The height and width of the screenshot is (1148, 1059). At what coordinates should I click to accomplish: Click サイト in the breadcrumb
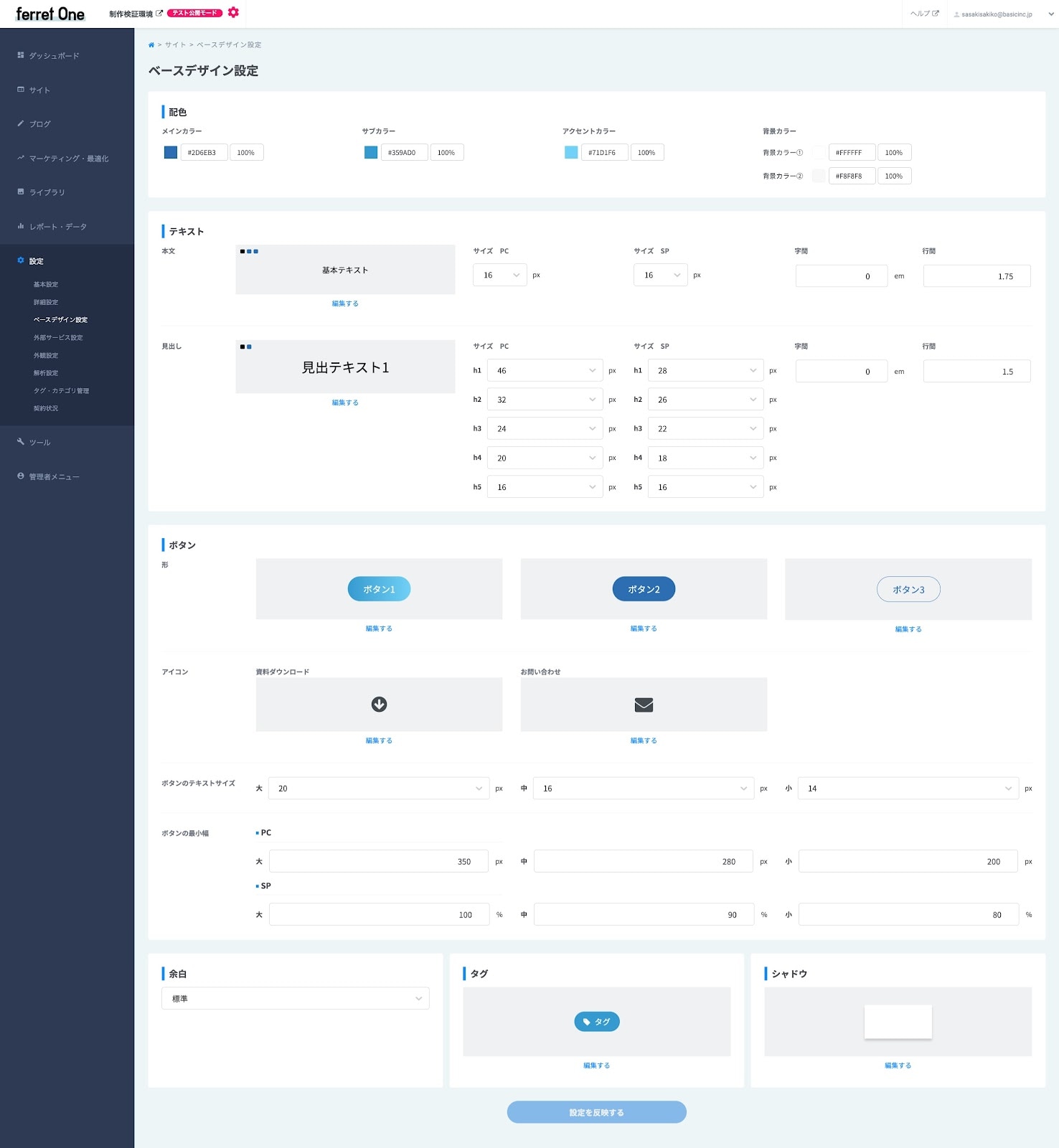coord(175,44)
